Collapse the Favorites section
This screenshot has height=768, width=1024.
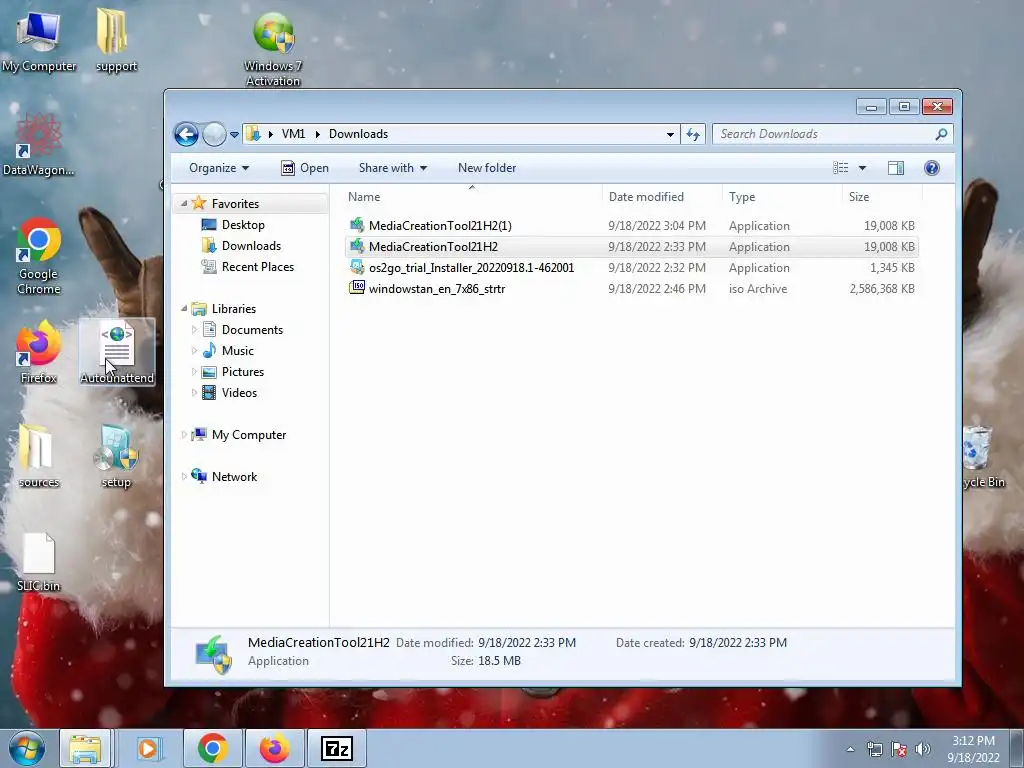coord(184,204)
